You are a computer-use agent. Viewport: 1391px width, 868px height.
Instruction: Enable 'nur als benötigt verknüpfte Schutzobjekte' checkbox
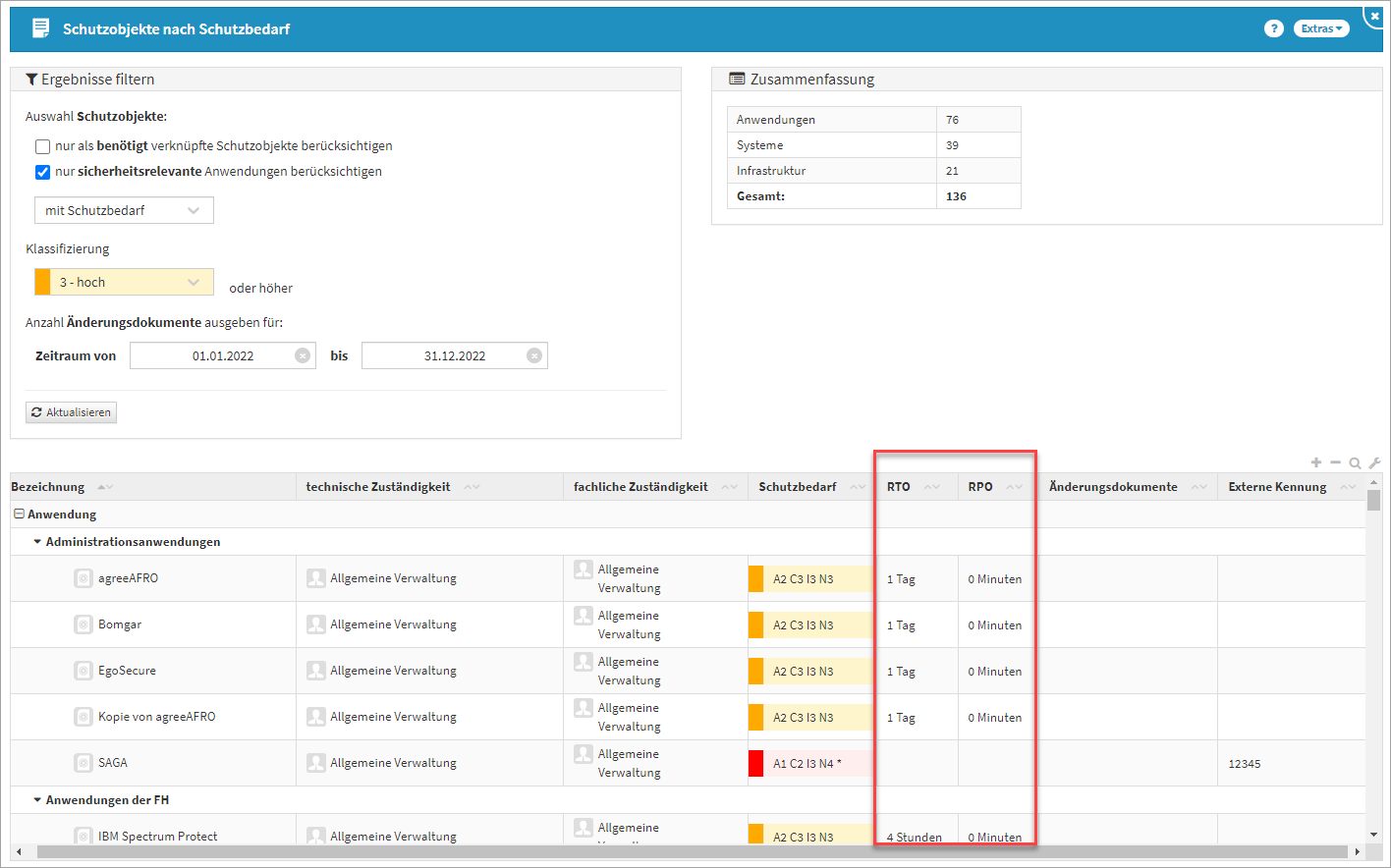pyautogui.click(x=42, y=146)
